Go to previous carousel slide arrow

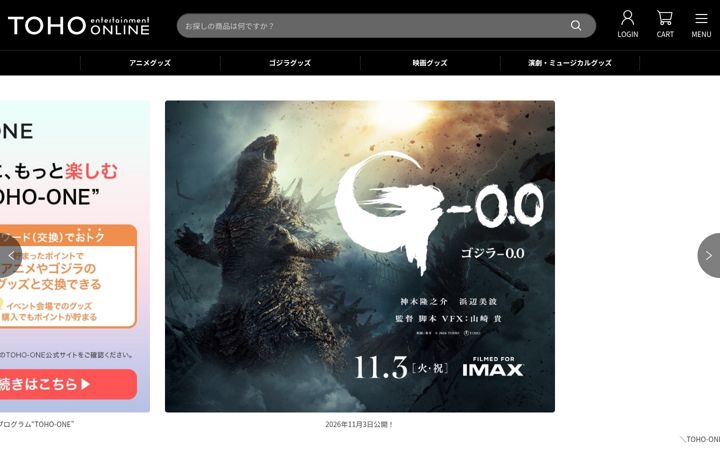[10, 255]
